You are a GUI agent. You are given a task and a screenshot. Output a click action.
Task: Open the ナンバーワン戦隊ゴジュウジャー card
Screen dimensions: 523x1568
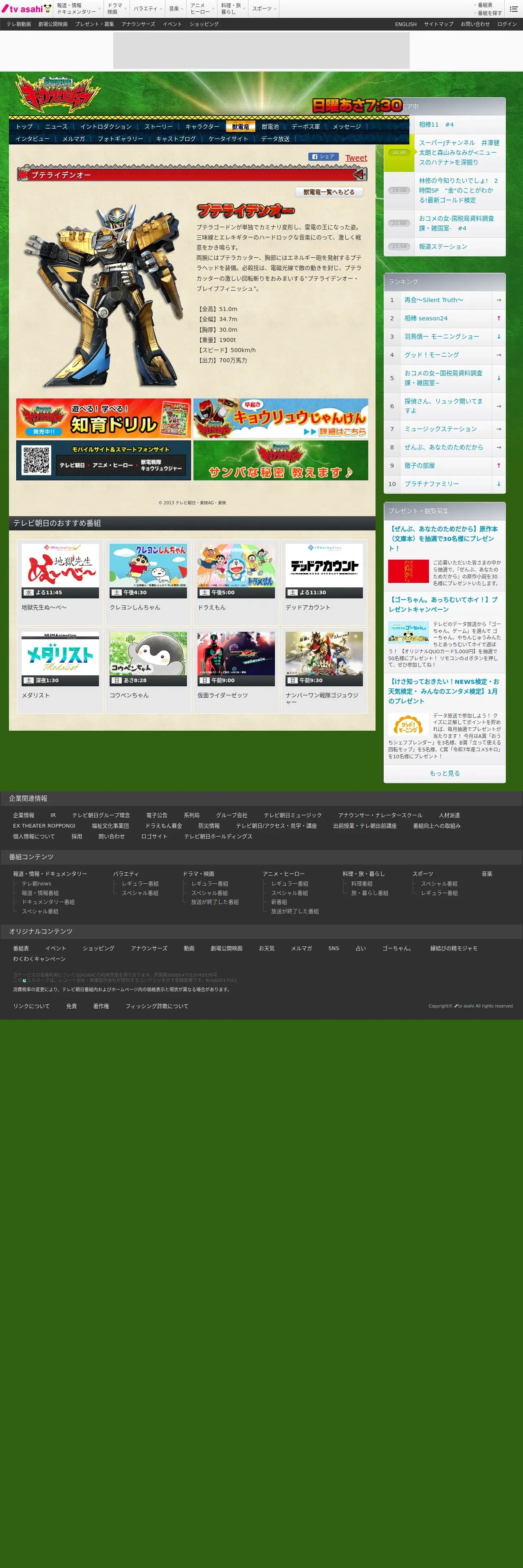click(324, 670)
